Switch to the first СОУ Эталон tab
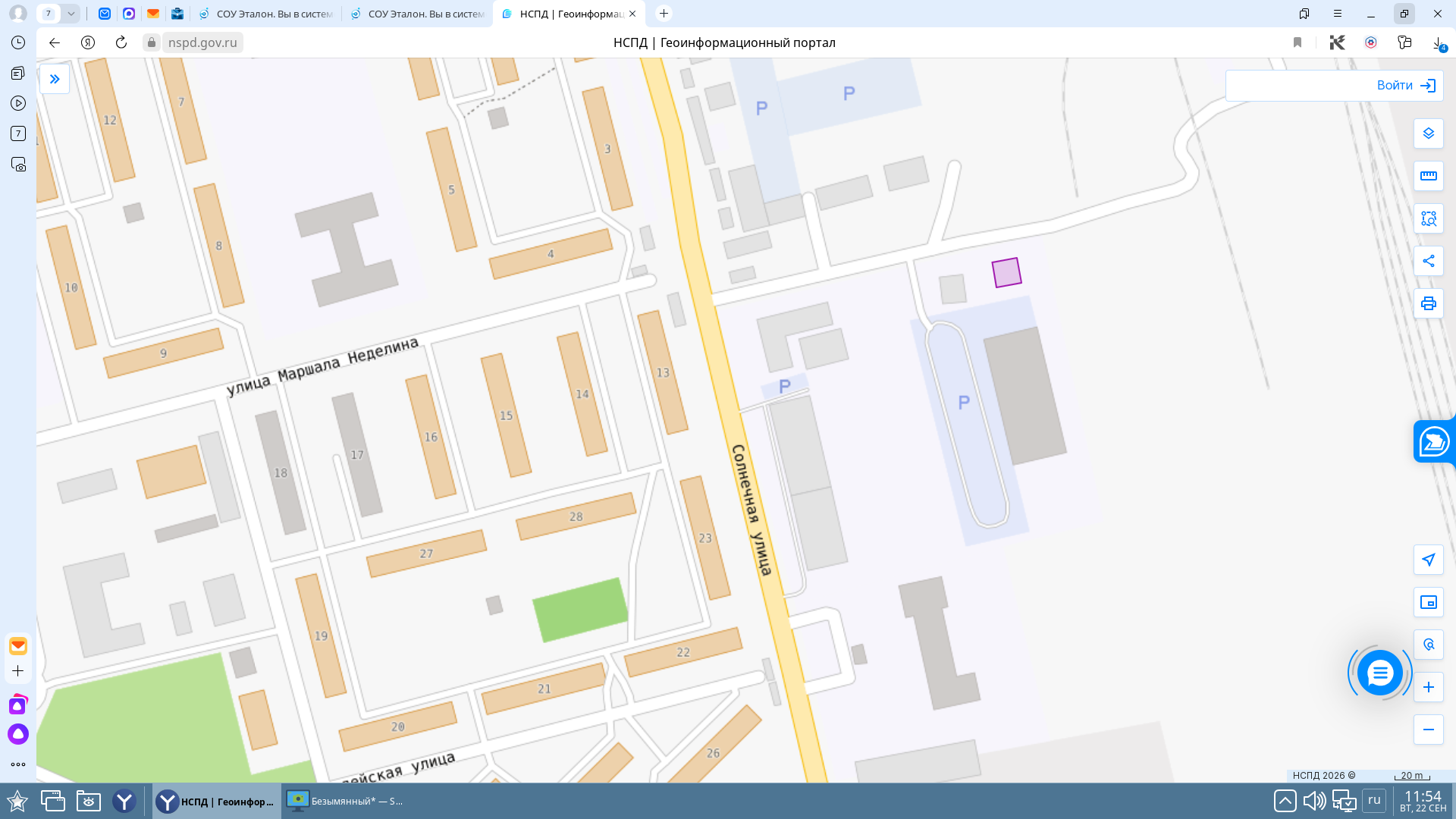 (x=265, y=14)
